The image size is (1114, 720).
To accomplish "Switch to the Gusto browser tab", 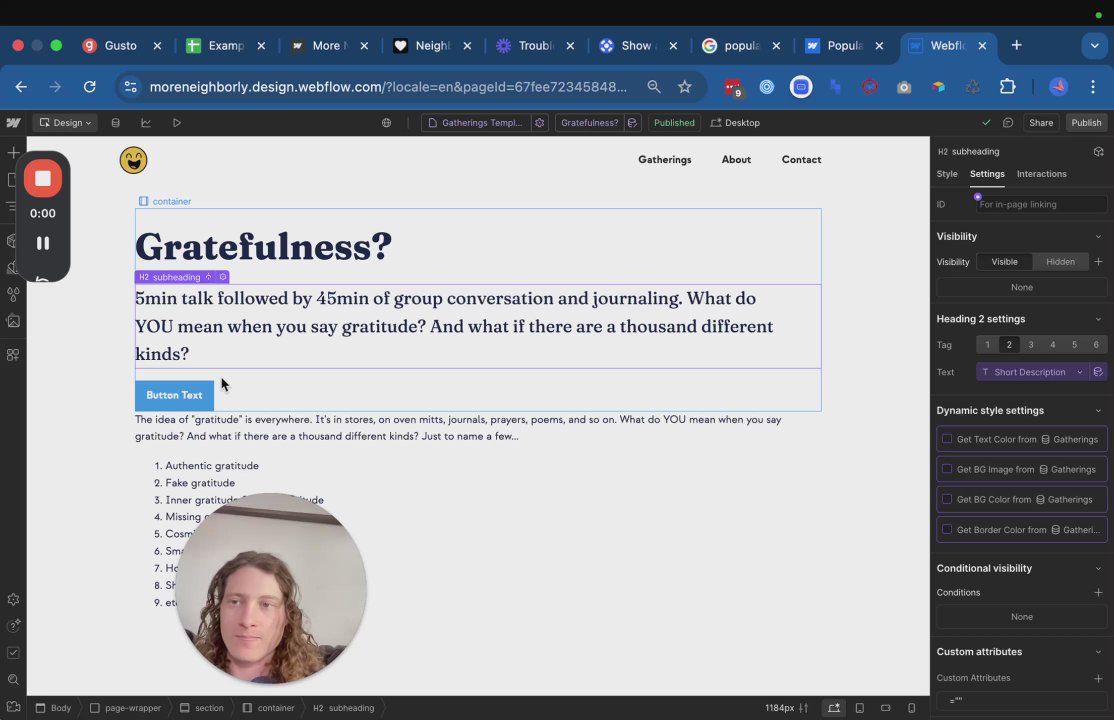I will pyautogui.click(x=119, y=45).
